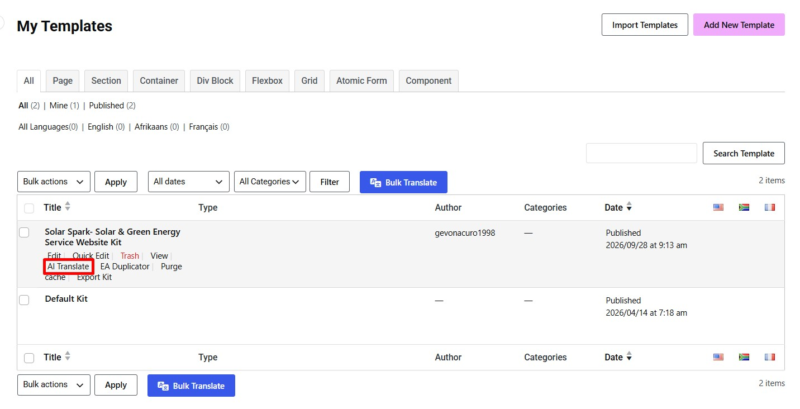Viewport: 800px width, 409px height.
Task: Show All (2) templates filter link
Action: tap(29, 106)
